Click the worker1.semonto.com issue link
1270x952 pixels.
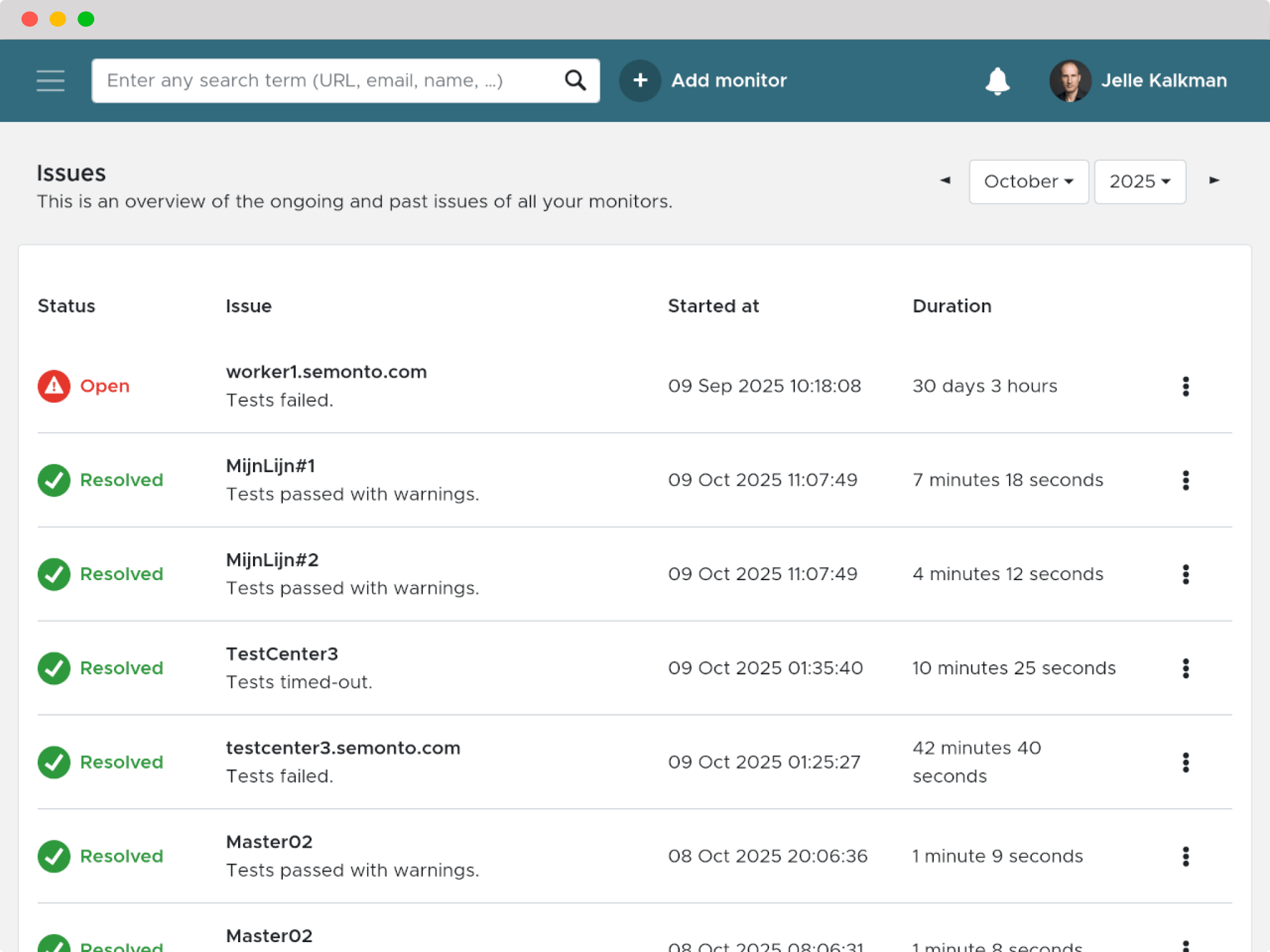326,371
